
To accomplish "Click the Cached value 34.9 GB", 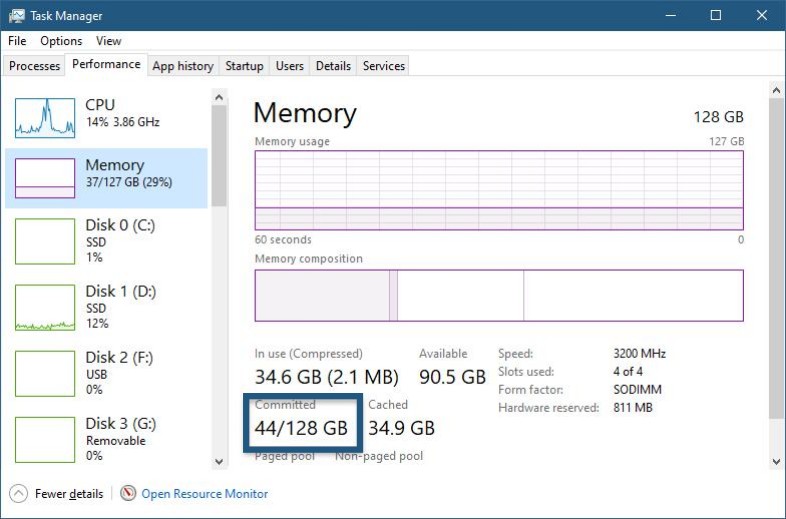I will click(x=402, y=428).
